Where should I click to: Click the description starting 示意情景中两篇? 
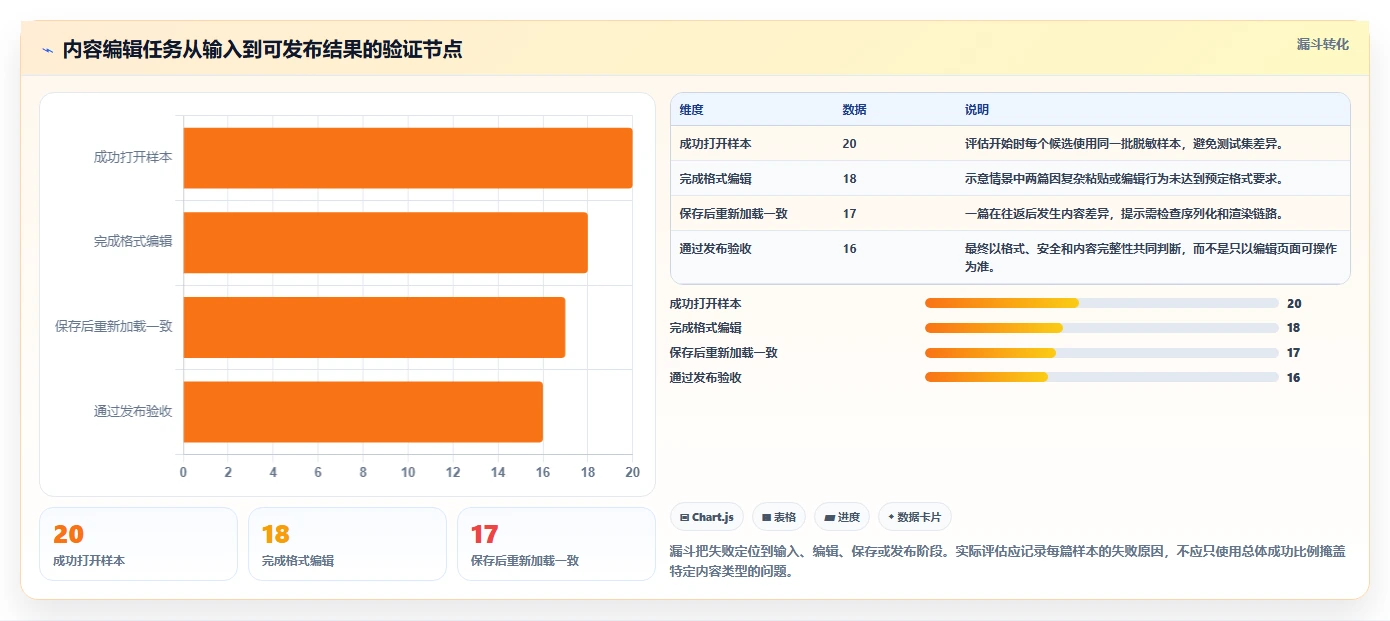1124,178
